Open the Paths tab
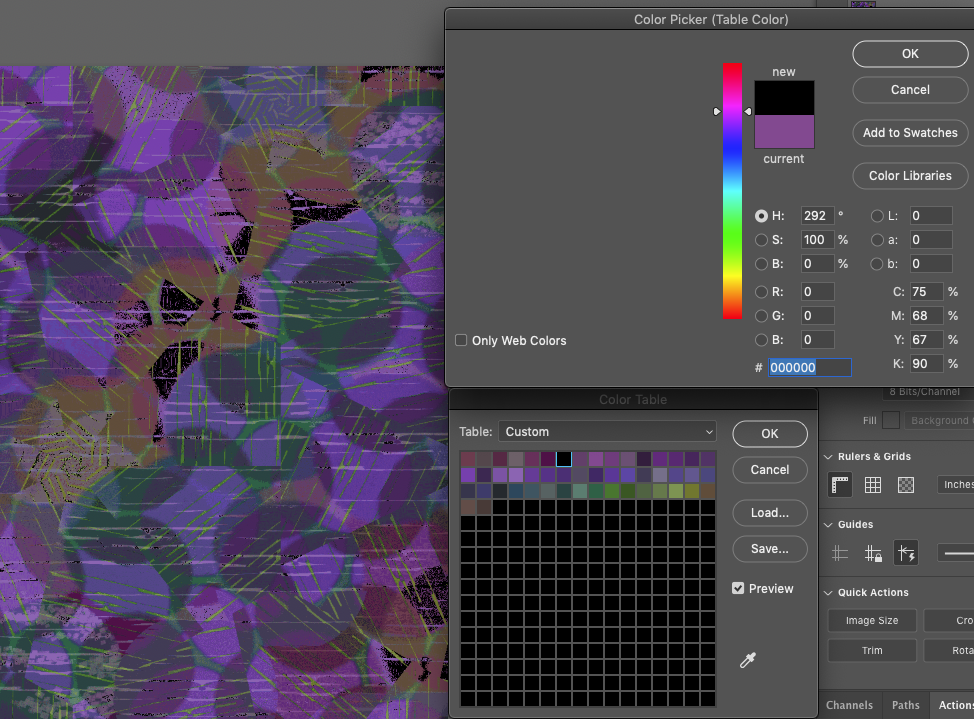The width and height of the screenshot is (974, 719). tap(904, 705)
